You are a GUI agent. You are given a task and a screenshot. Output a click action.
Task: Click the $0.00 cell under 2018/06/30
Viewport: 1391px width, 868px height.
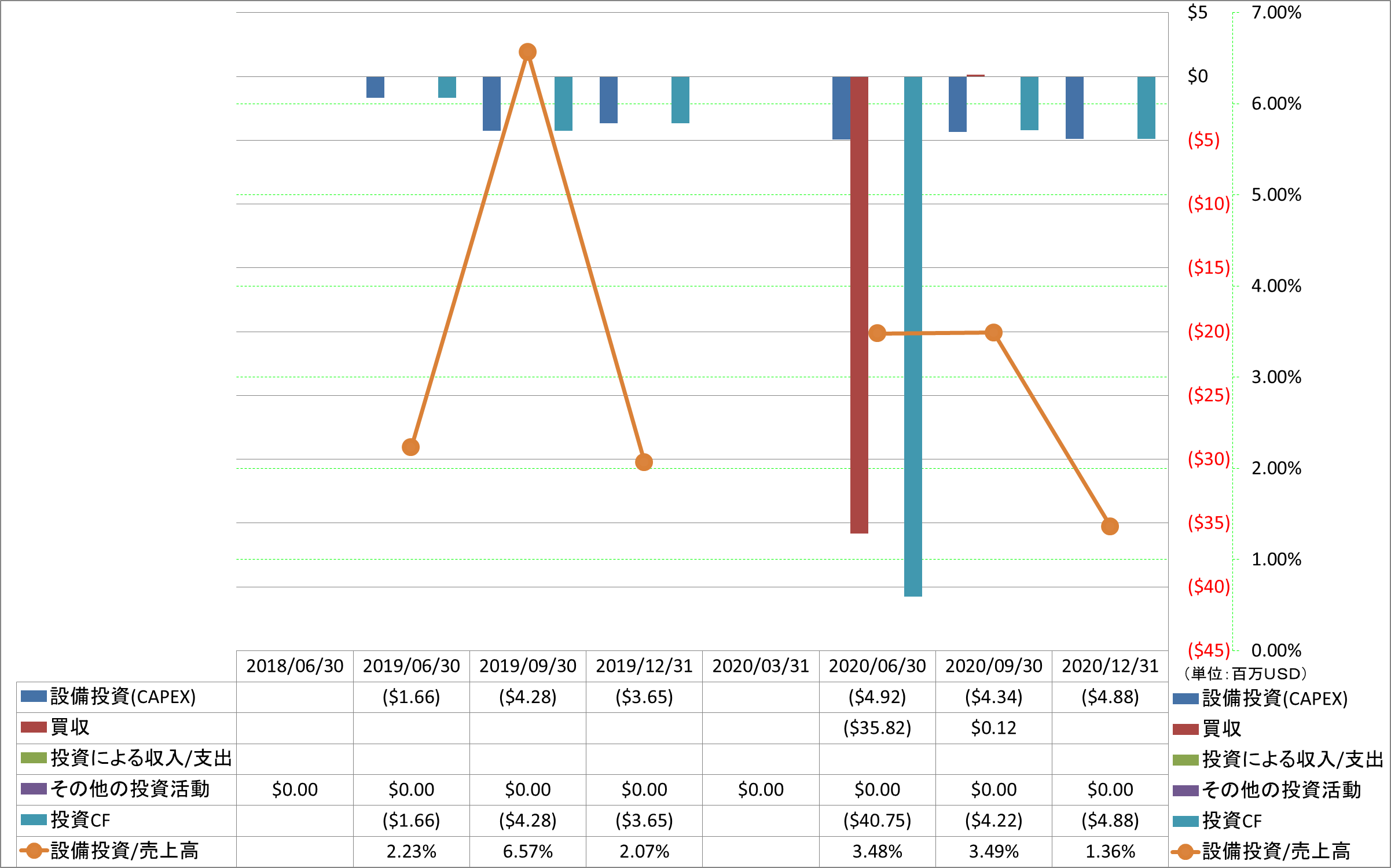click(x=295, y=790)
